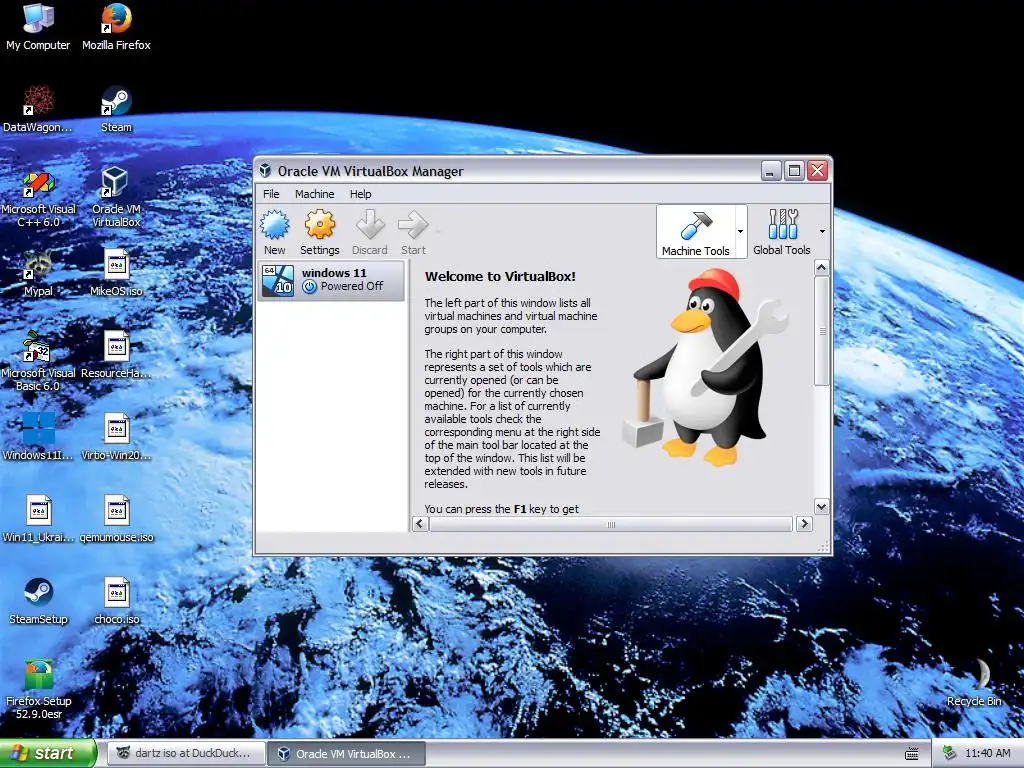1024x768 pixels.
Task: Click the Discard toolbar icon
Action: [x=370, y=225]
